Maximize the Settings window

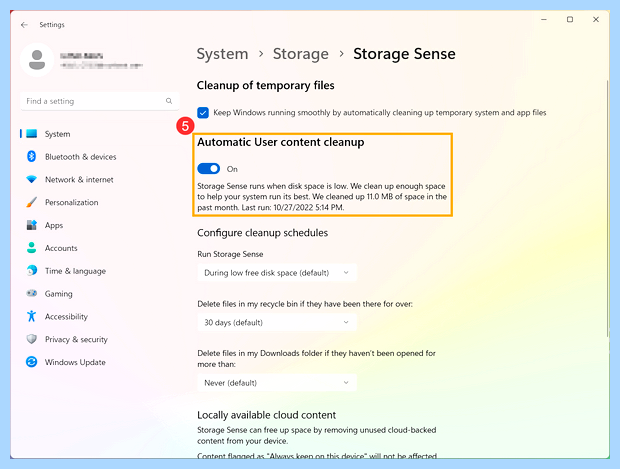(x=570, y=19)
